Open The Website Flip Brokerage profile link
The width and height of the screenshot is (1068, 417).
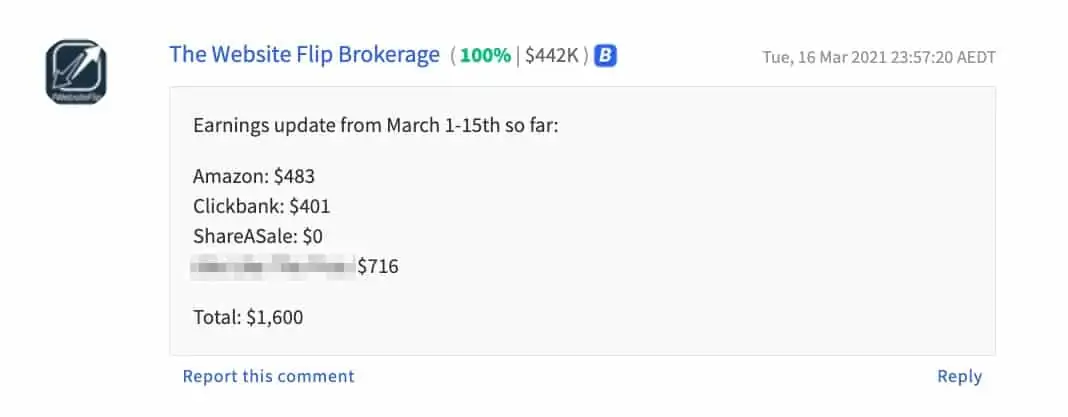coord(304,55)
